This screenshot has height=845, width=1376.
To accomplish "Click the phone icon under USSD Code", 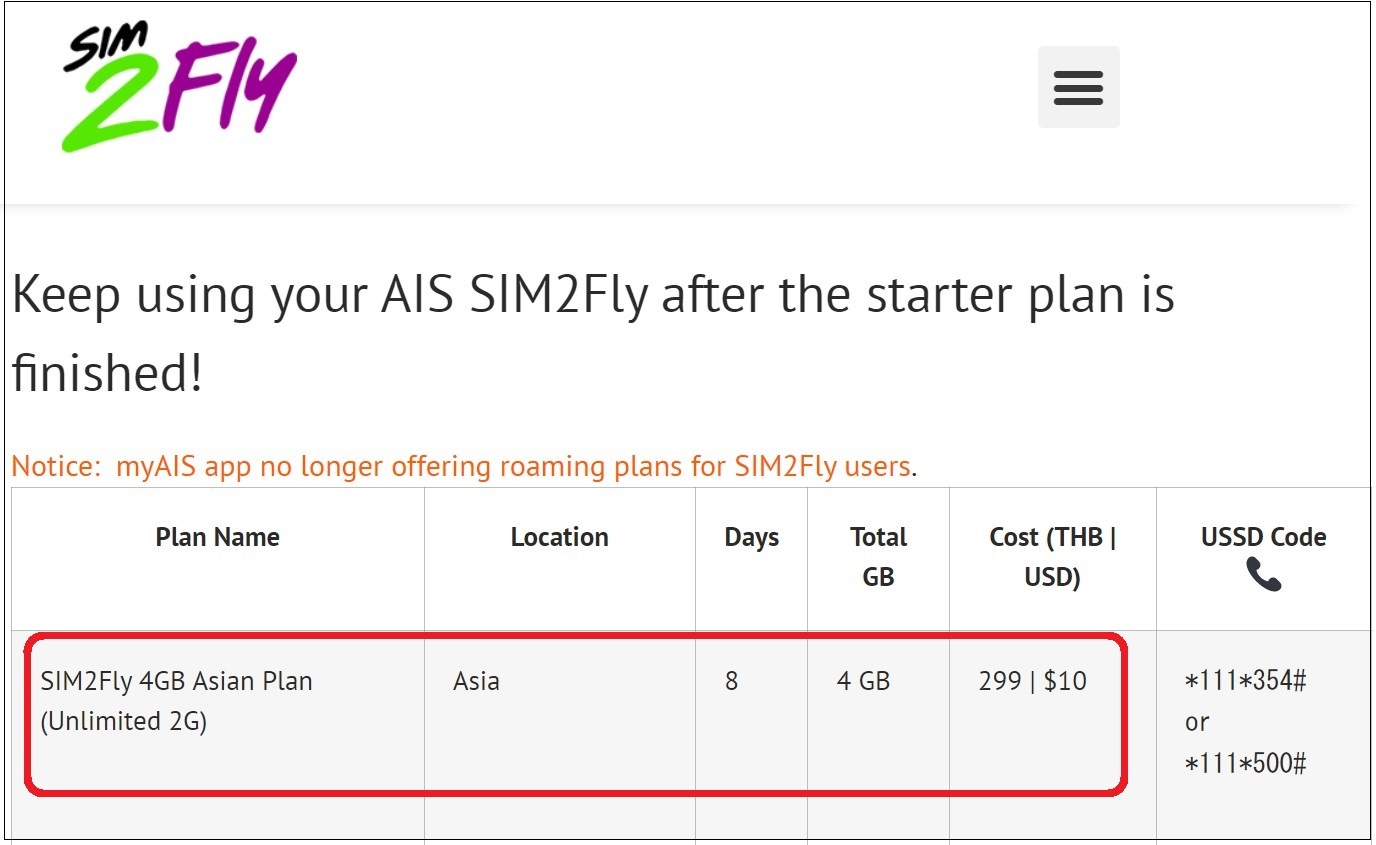I will pyautogui.click(x=1263, y=574).
